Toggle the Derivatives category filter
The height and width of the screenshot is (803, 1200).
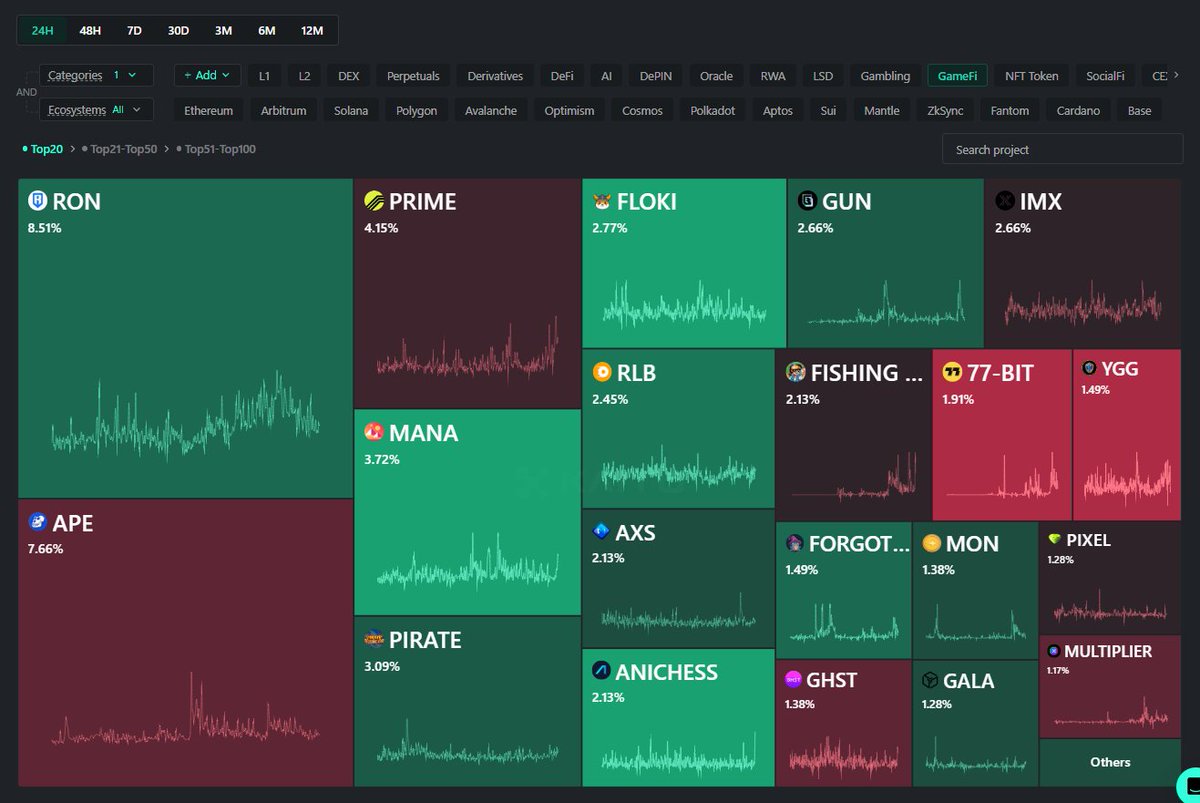point(495,76)
